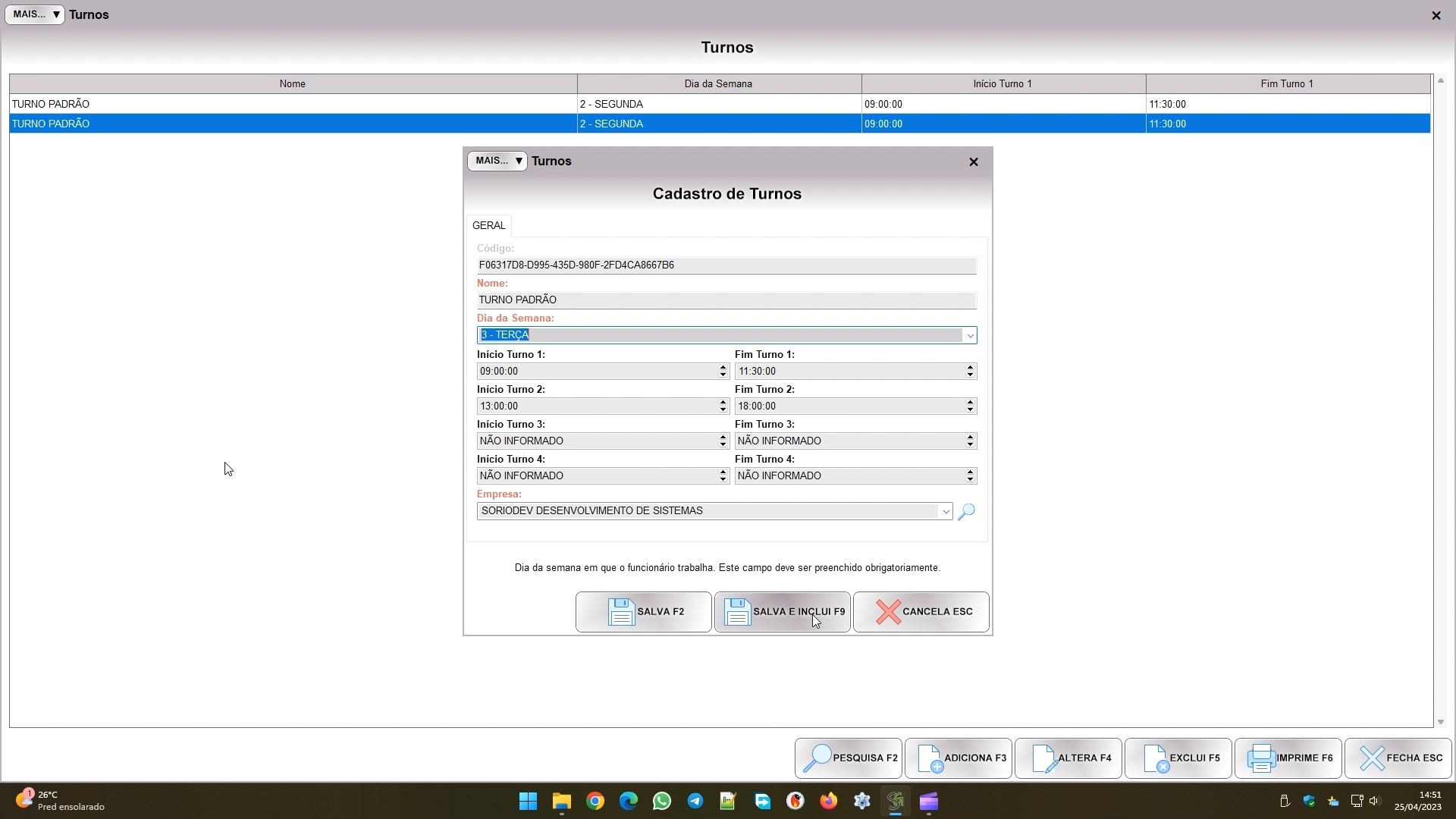Viewport: 1456px width, 819px height.
Task: Expand the Dia da Semana dropdown
Action: pos(969,336)
